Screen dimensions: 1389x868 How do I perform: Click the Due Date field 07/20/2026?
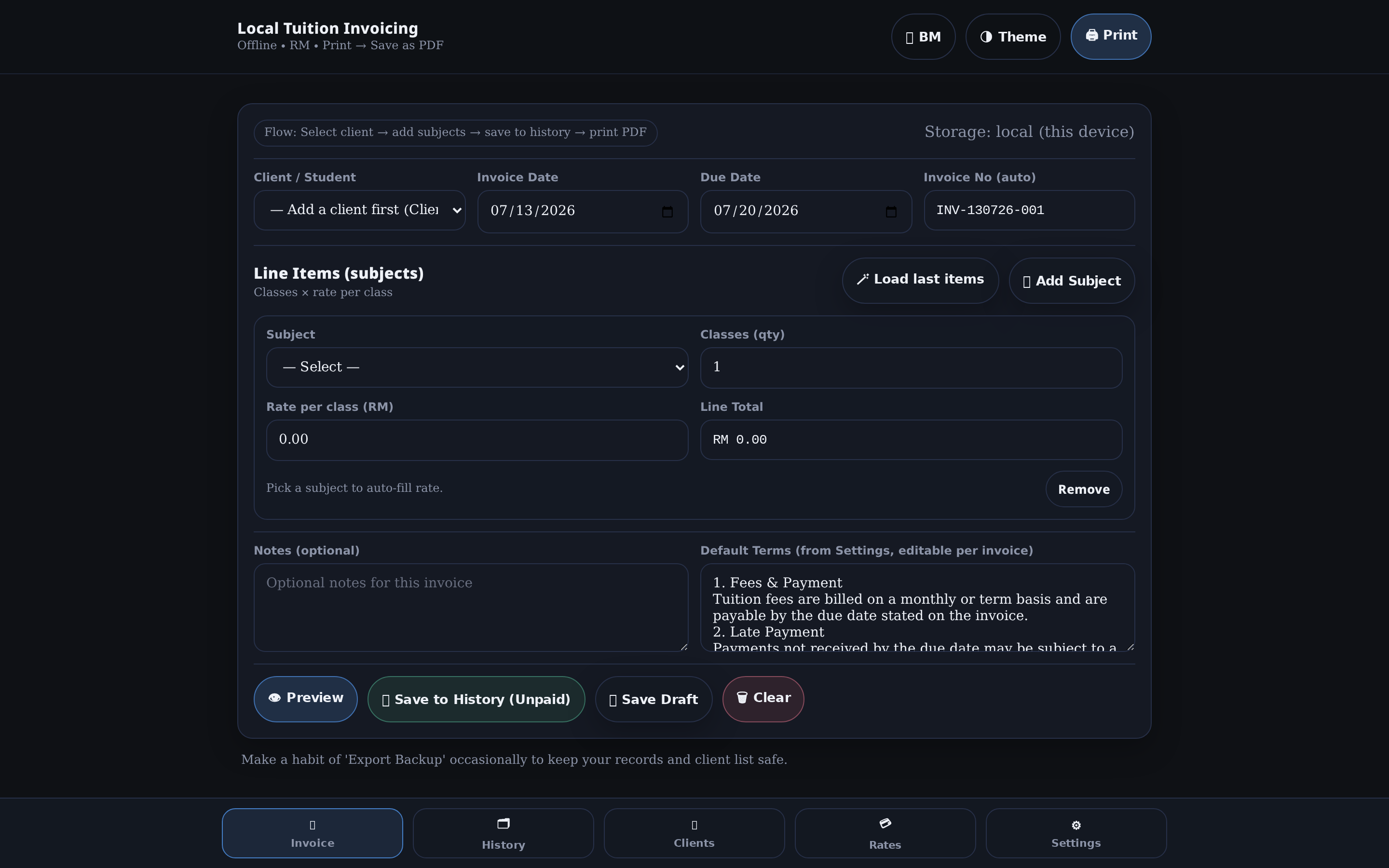[x=806, y=211]
